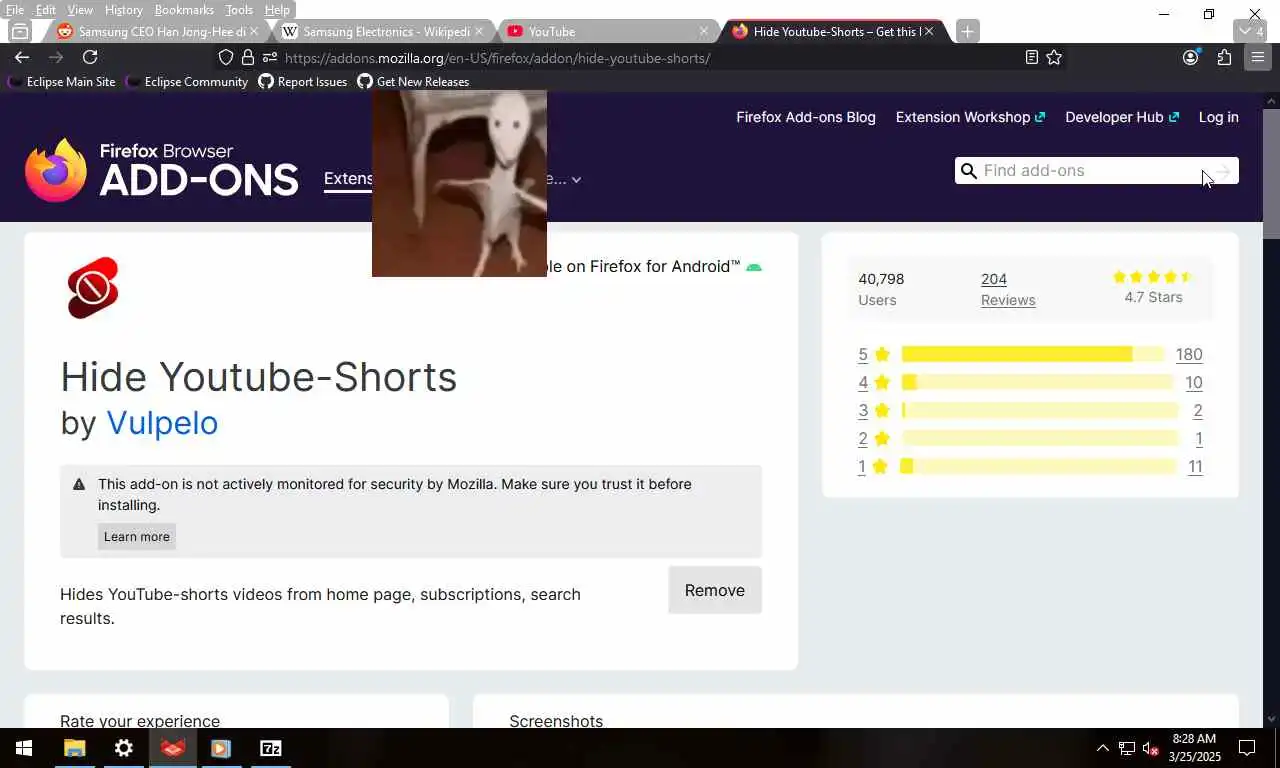This screenshot has height=768, width=1280.
Task: Open the 180 five-star reviews count
Action: point(1189,354)
